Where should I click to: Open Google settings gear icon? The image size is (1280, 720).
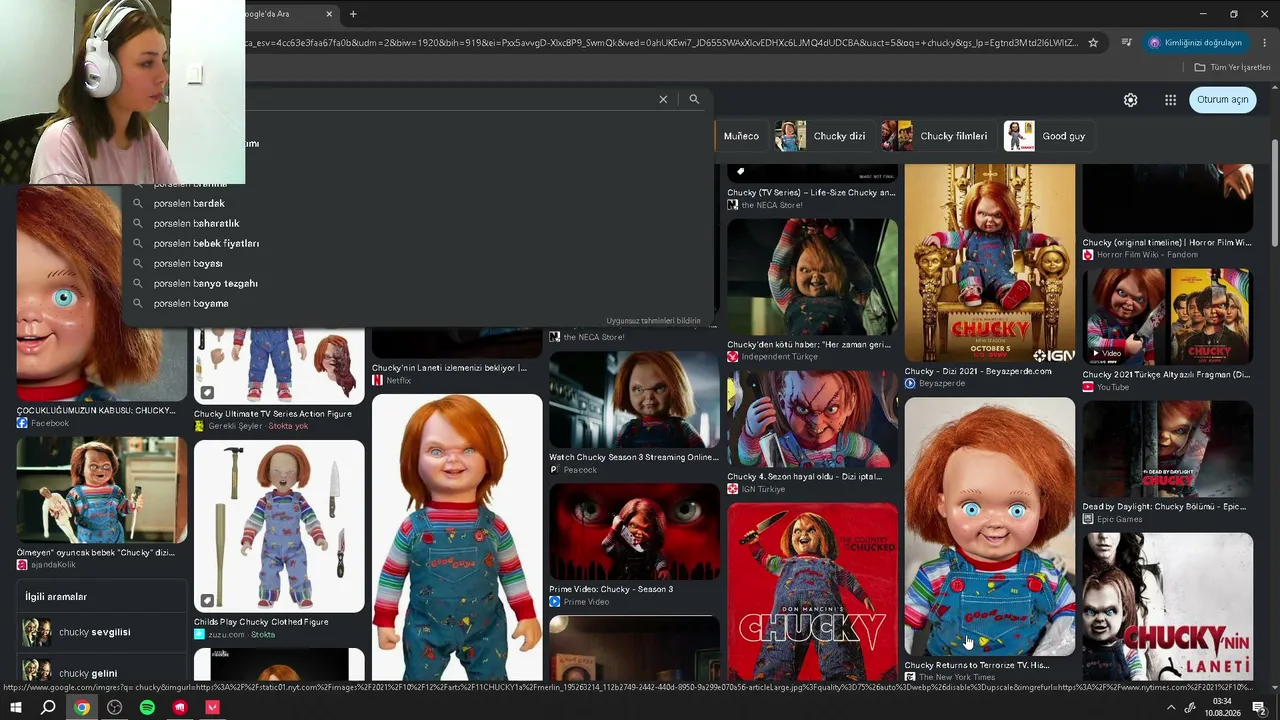point(1130,100)
